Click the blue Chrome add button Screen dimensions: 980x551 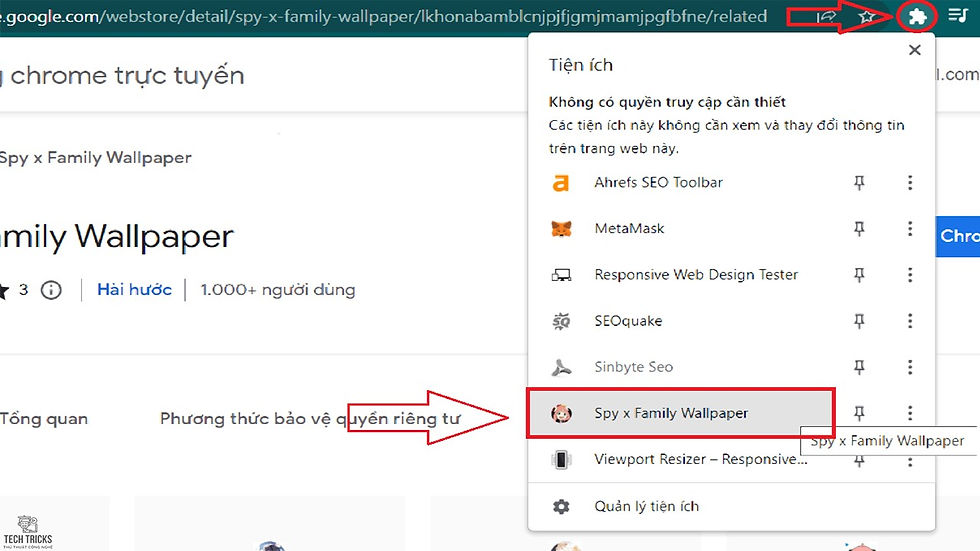point(958,236)
